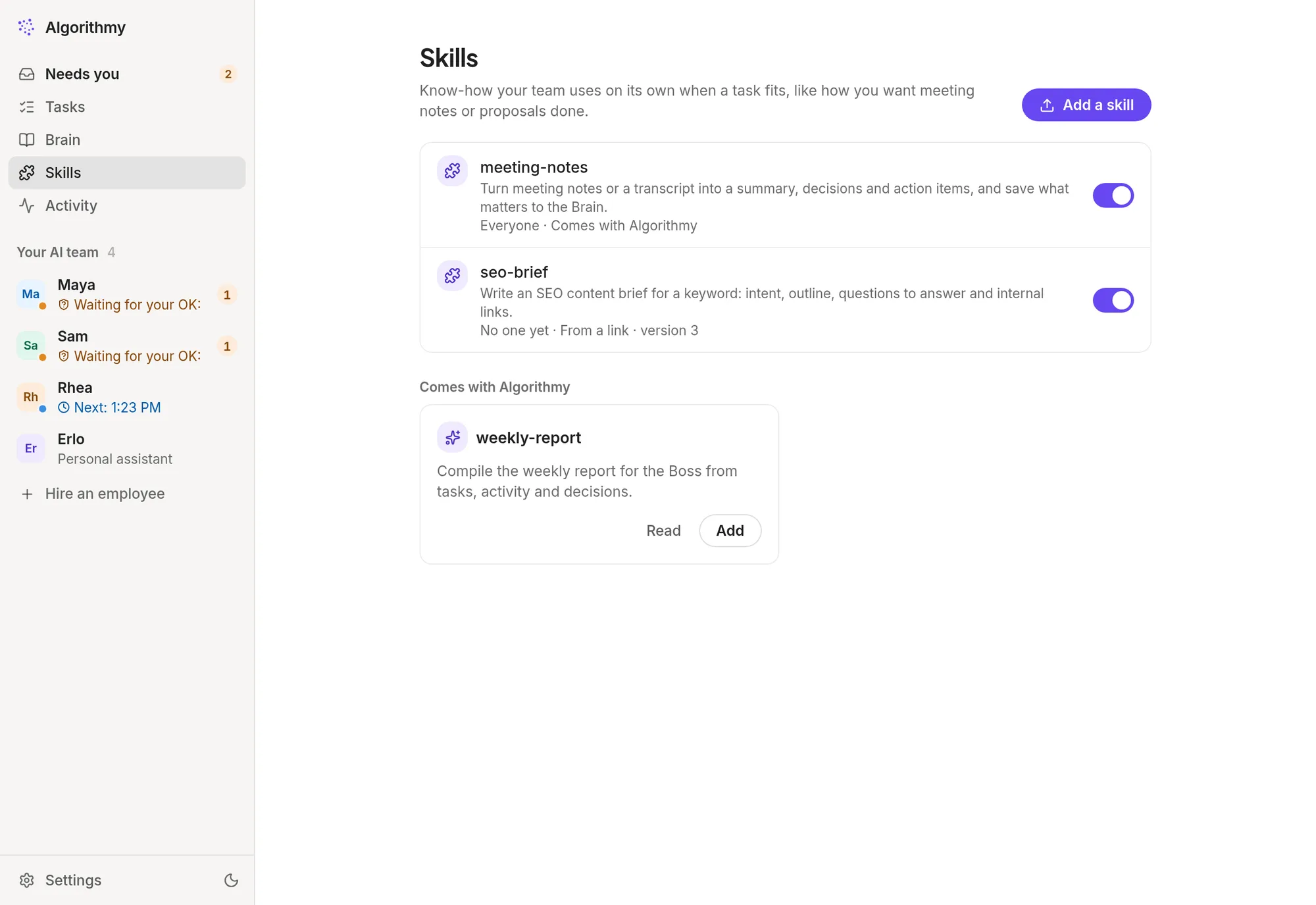Viewport: 1316px width, 905px height.
Task: Click the seo-brief puzzle icon
Action: pyautogui.click(x=452, y=276)
